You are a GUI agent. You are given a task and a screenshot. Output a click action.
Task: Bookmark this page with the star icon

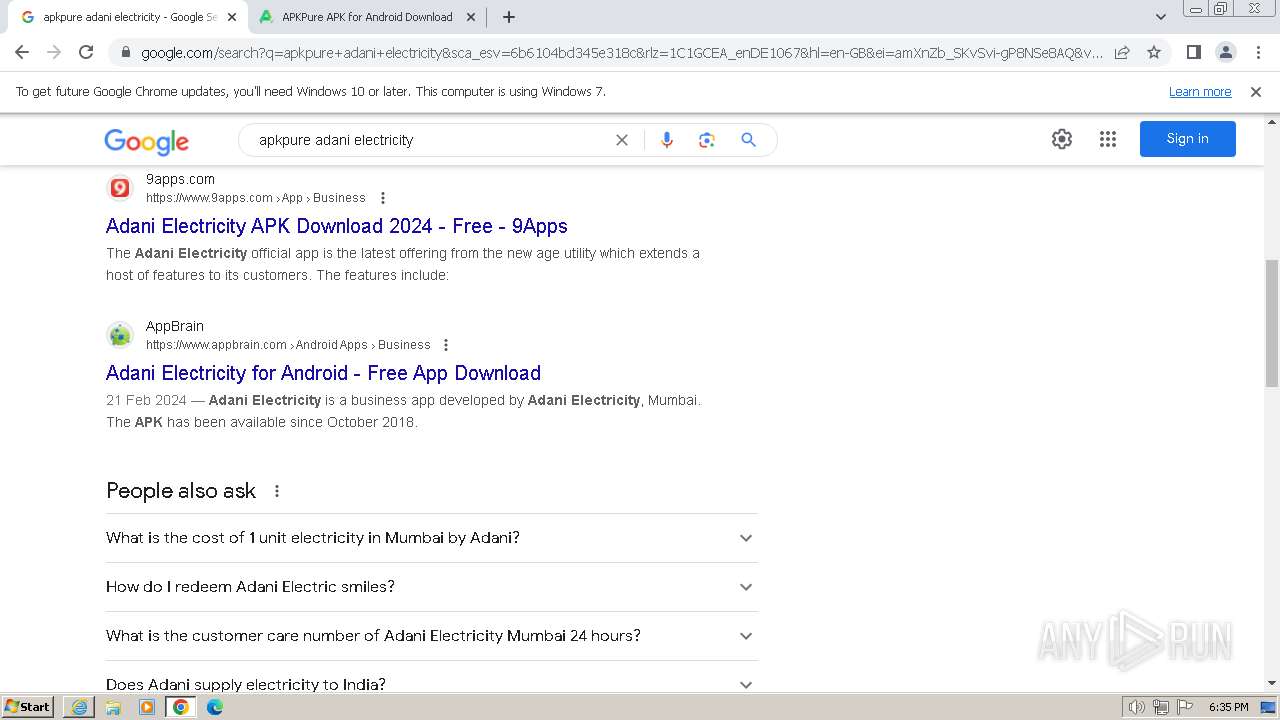(1154, 52)
